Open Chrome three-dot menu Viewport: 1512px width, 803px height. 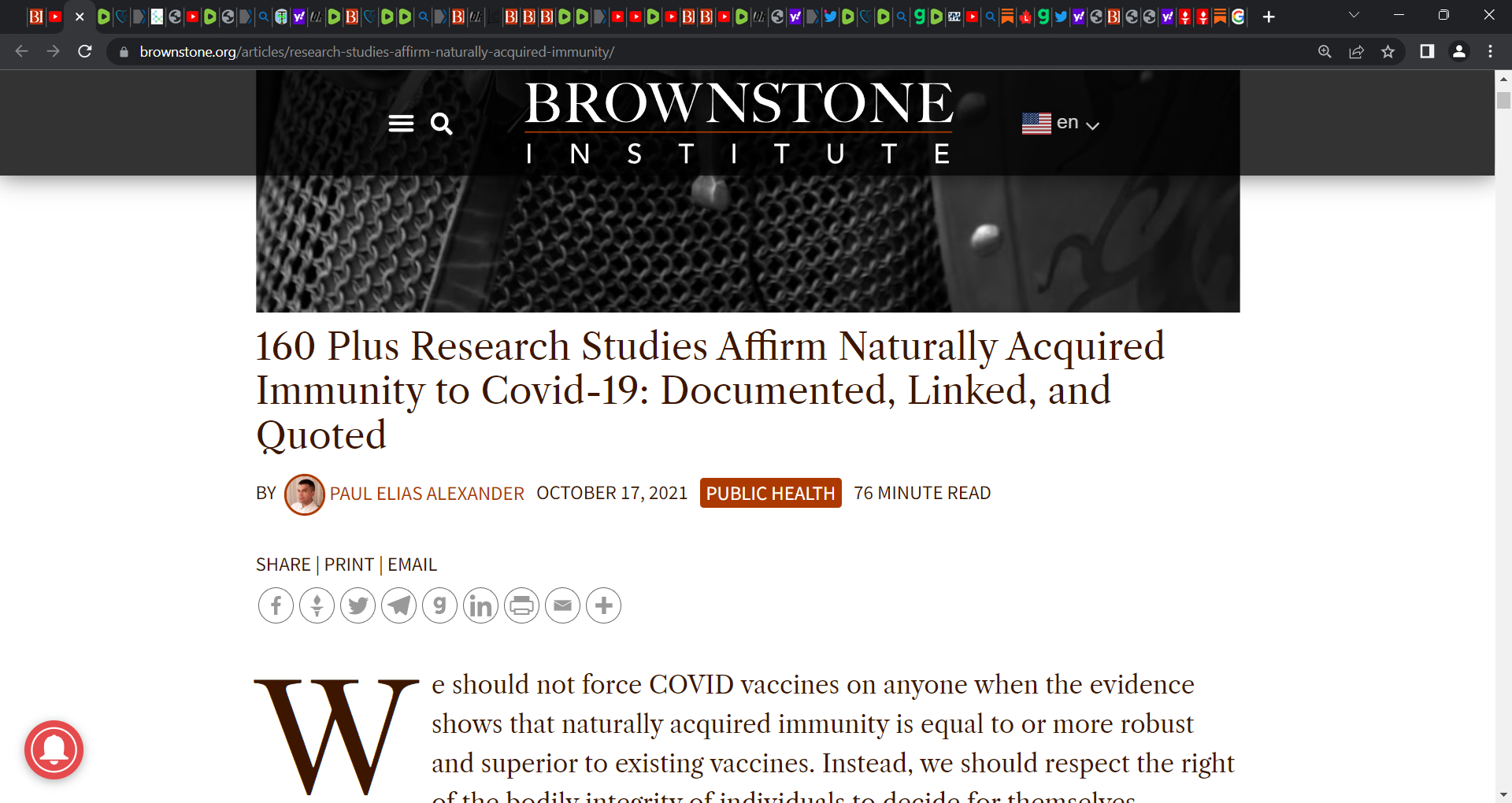click(x=1490, y=51)
